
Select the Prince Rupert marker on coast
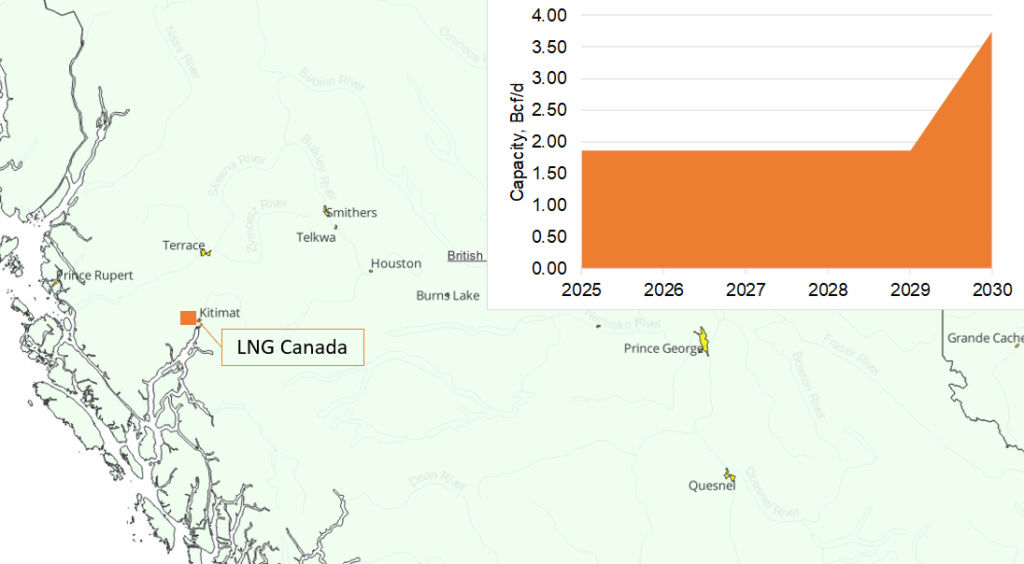point(56,285)
